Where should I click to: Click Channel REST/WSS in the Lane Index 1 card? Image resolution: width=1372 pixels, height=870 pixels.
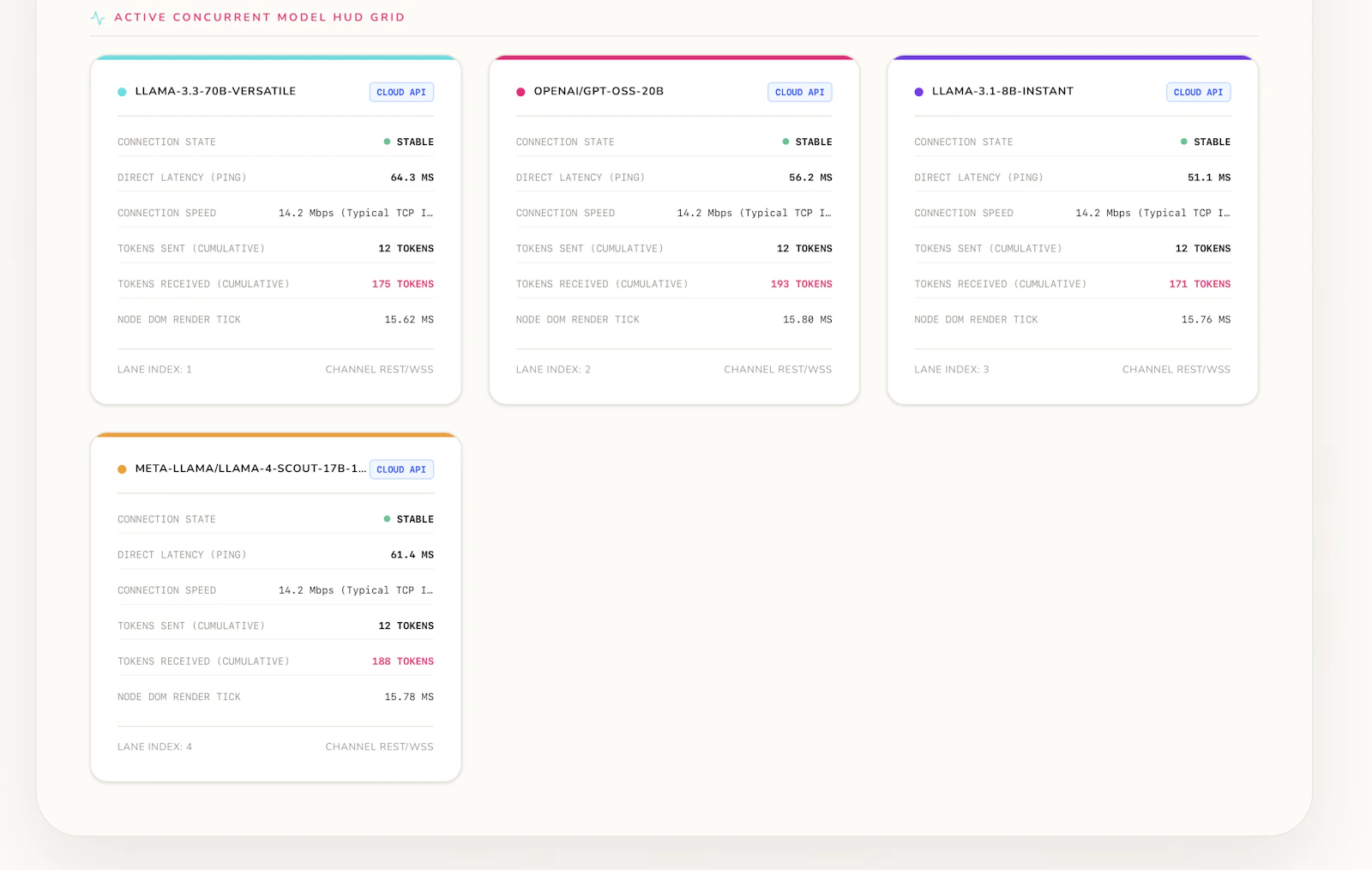tap(380, 370)
